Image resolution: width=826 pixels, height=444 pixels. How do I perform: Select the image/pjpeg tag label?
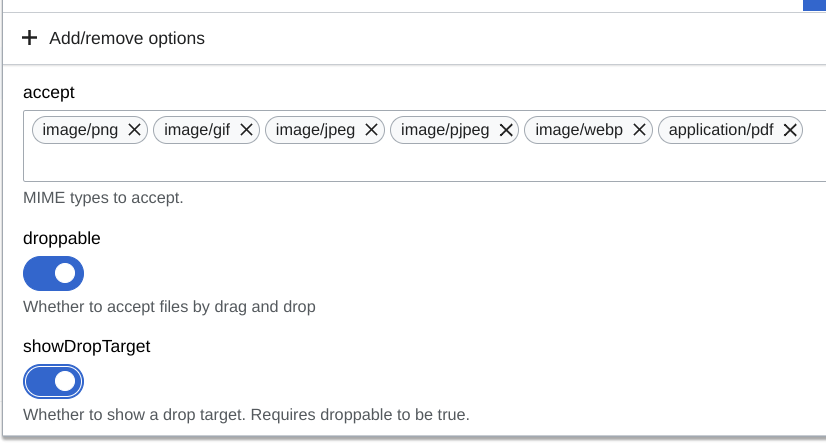(445, 130)
